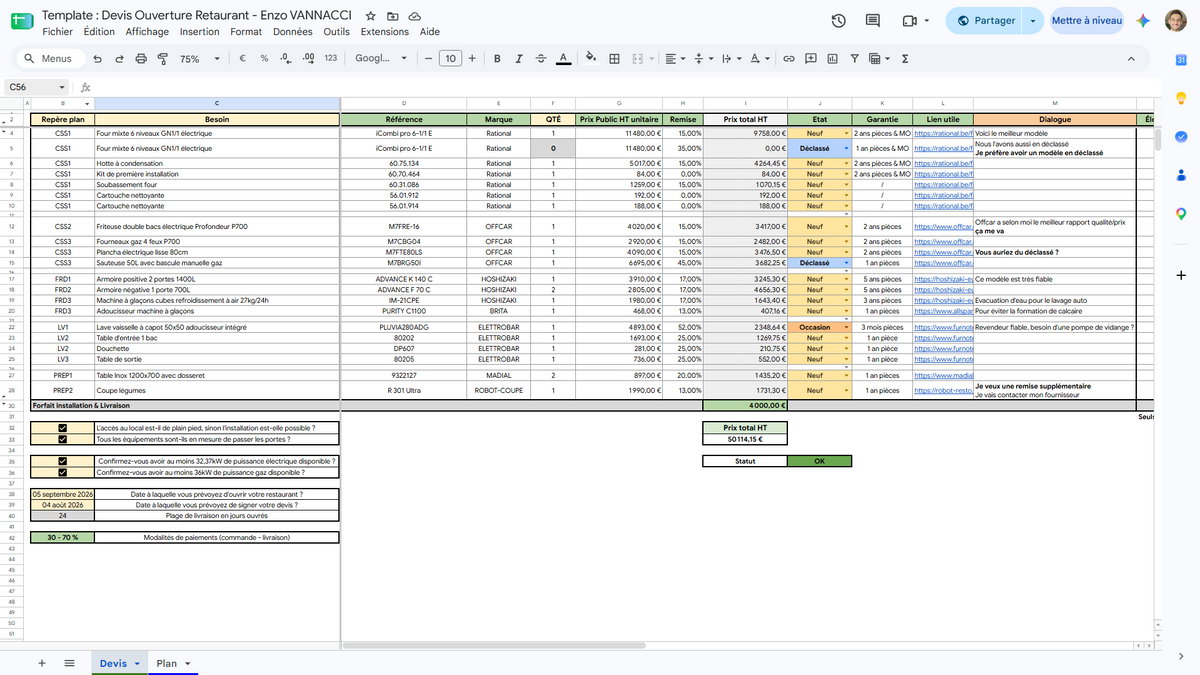This screenshot has width=1200, height=675.
Task: Open the borders tool
Action: [613, 59]
